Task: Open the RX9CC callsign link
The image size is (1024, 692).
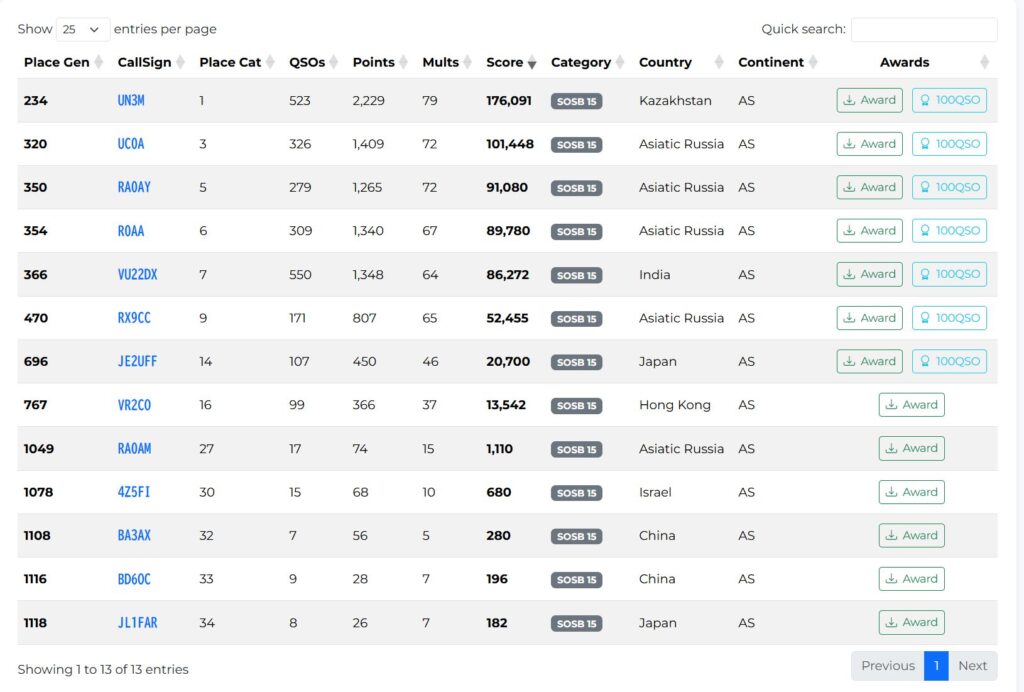Action: click(134, 318)
